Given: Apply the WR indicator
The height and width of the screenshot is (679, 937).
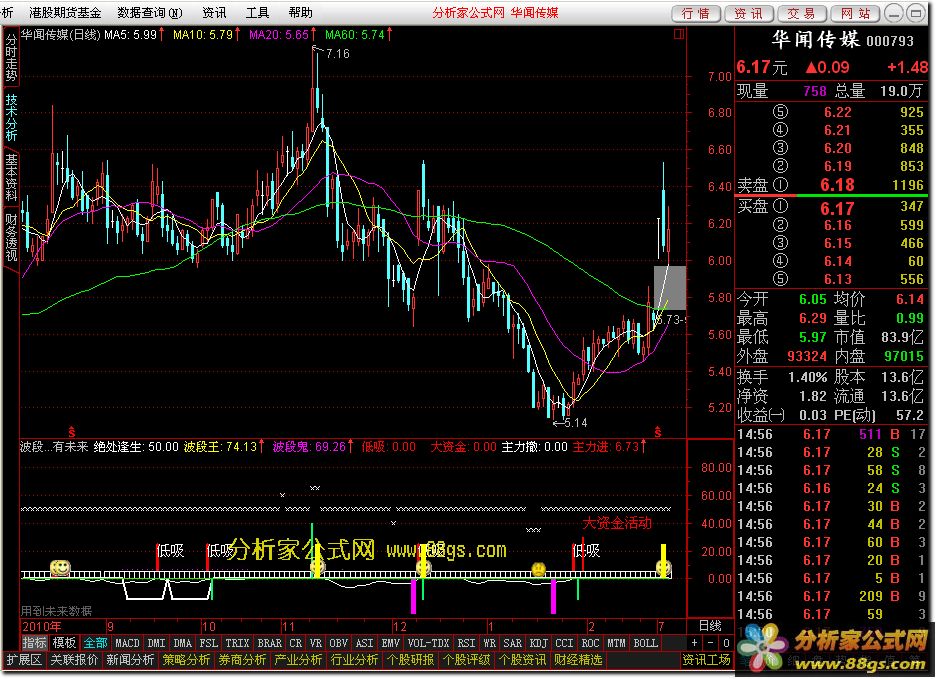Looking at the screenshot, I should tap(489, 644).
